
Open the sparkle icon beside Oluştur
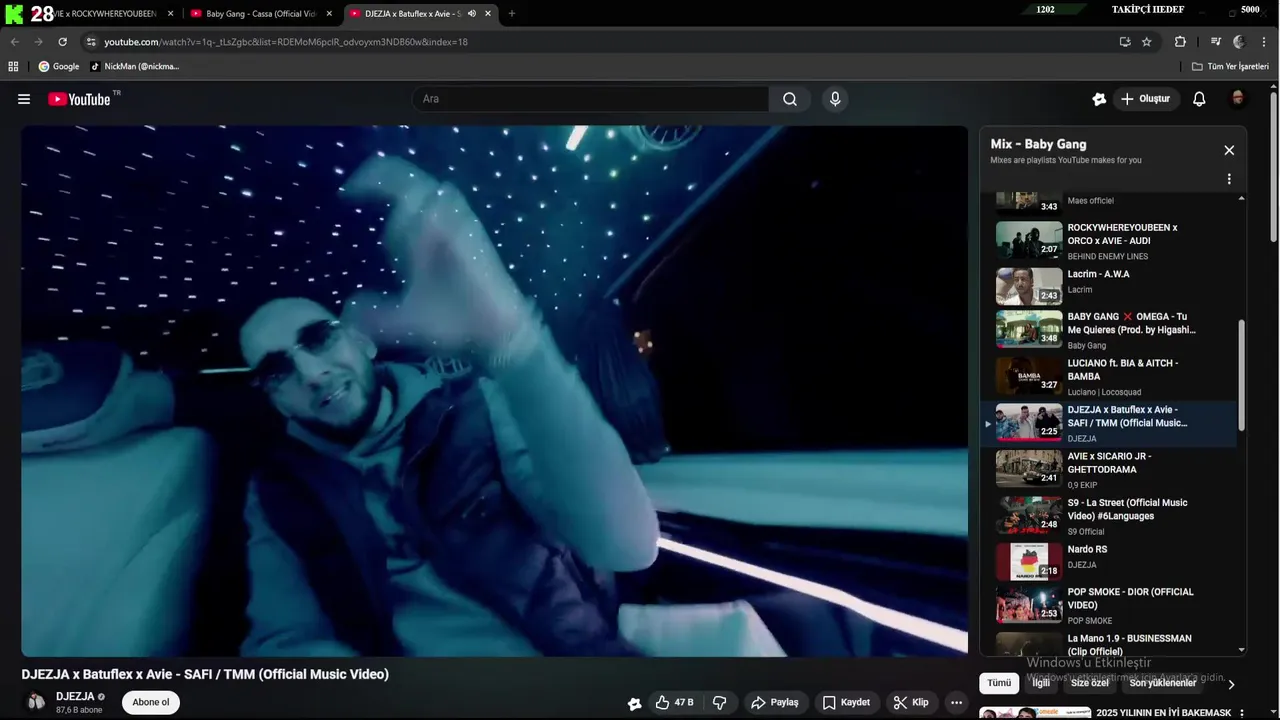point(1099,99)
